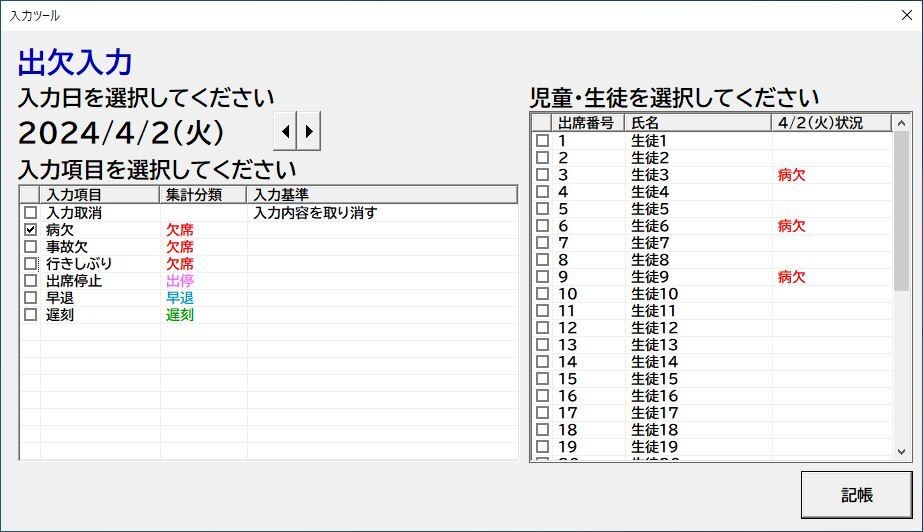Click the date 2024/4/2(火) label
923x532 pixels.
click(121, 133)
